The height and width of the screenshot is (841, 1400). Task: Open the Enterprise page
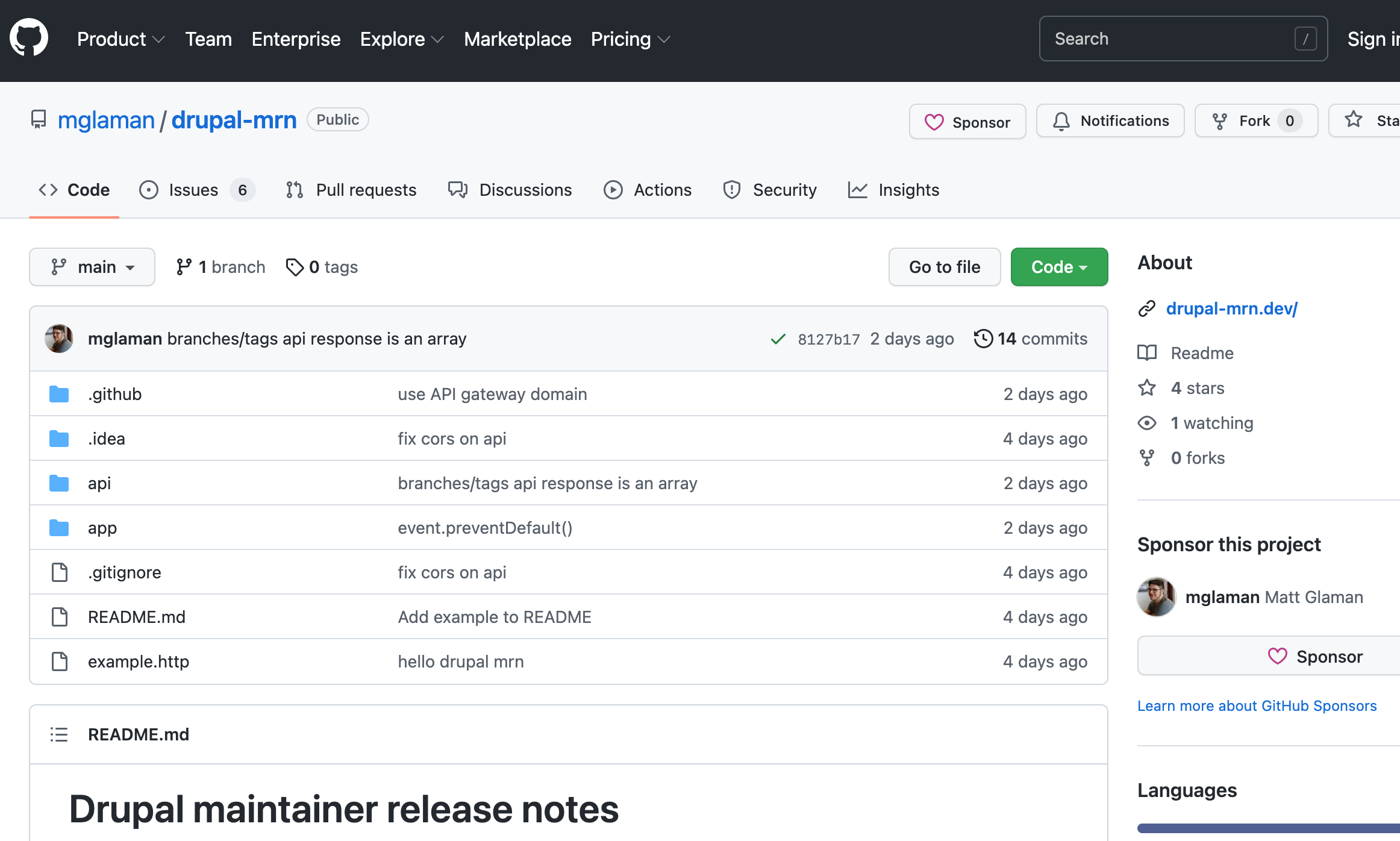[x=296, y=39]
